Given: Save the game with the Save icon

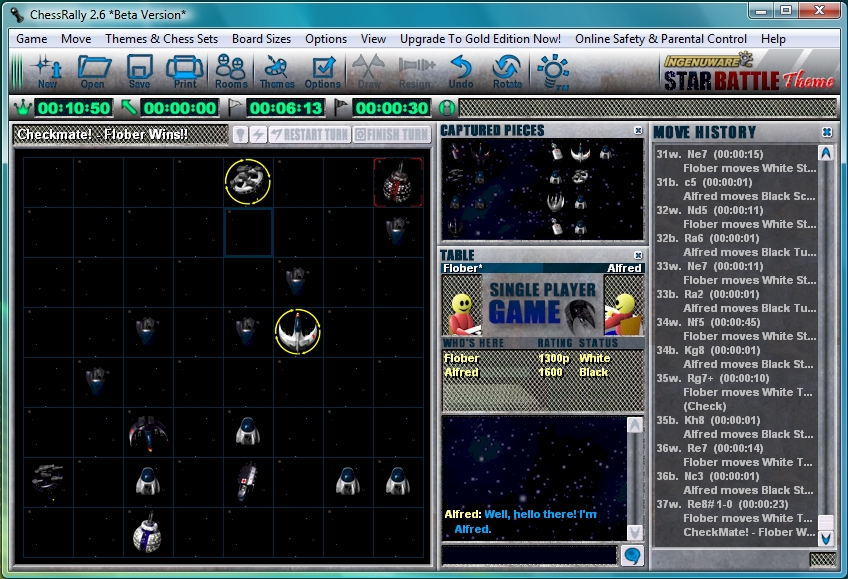Looking at the screenshot, I should pyautogui.click(x=139, y=71).
